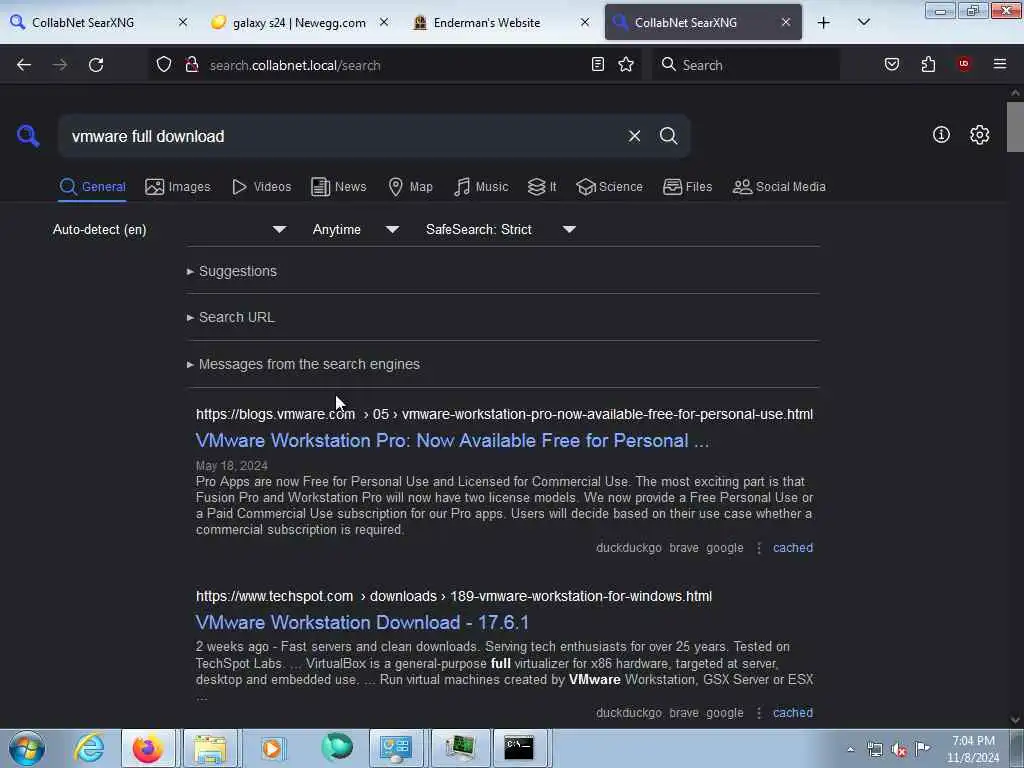This screenshot has height=768, width=1024.
Task: Select the Music search category
Action: coord(481,187)
